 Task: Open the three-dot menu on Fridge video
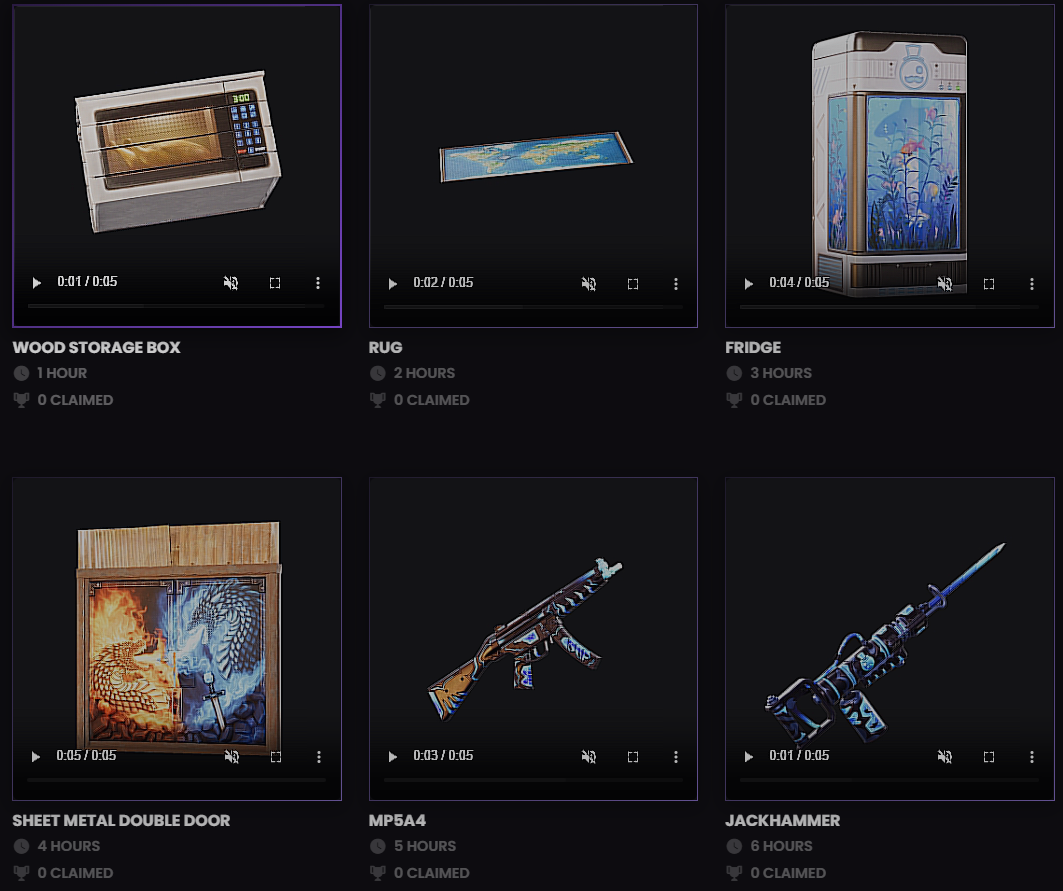pos(1032,283)
